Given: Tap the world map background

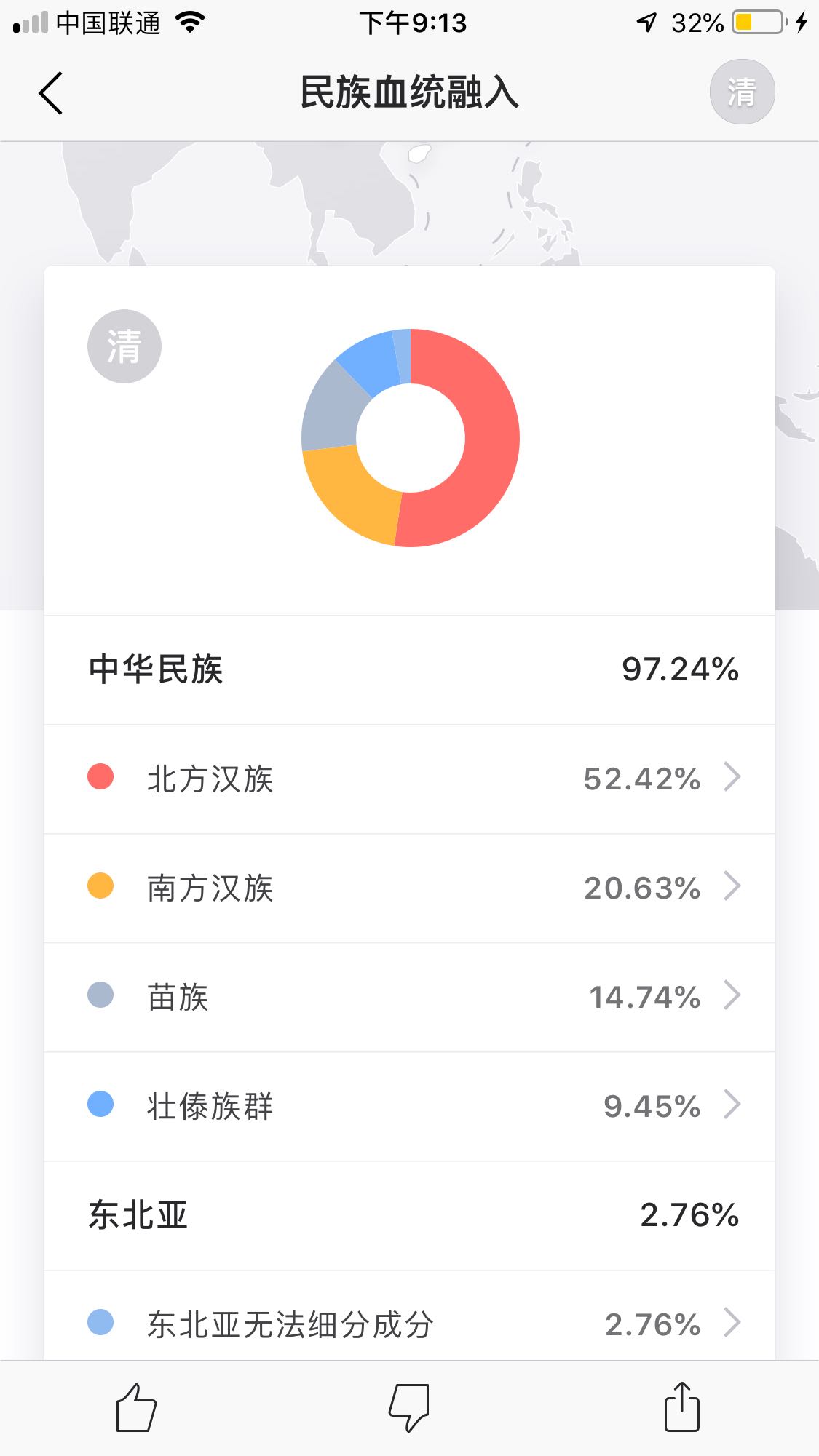Looking at the screenshot, I should 218,196.
